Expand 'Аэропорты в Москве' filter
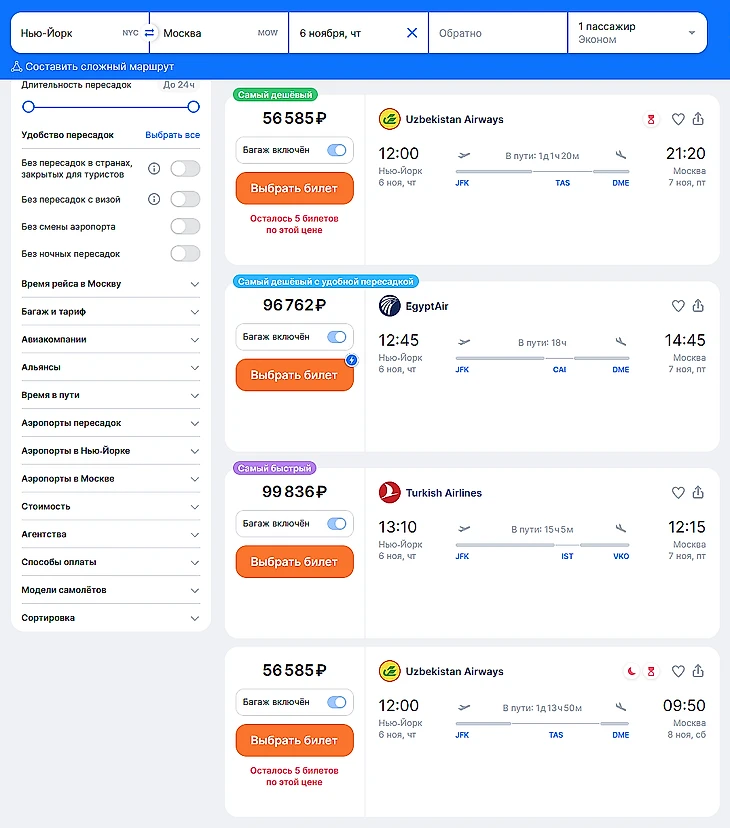The height and width of the screenshot is (828, 730). tap(110, 478)
